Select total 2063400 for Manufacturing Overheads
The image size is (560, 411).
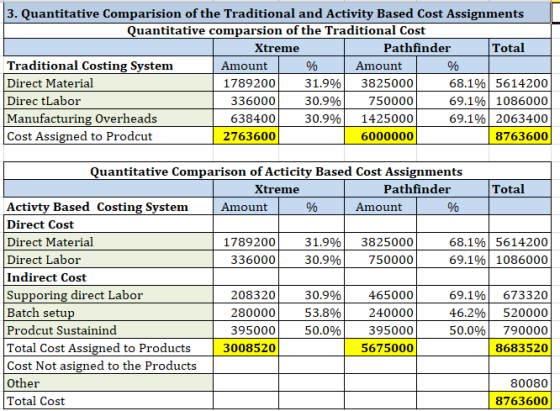tap(520, 118)
